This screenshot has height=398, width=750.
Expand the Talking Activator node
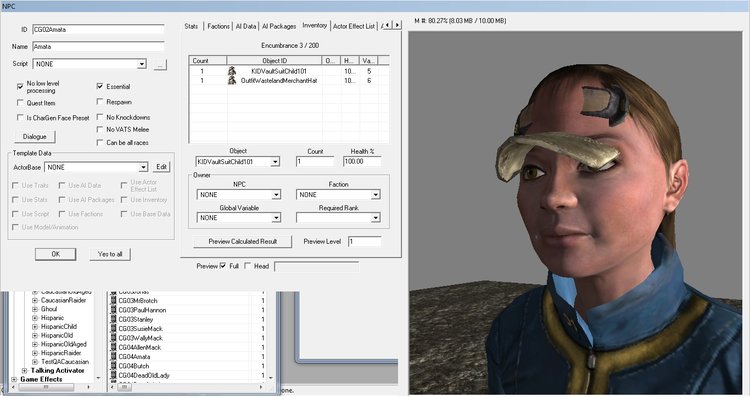coord(24,371)
